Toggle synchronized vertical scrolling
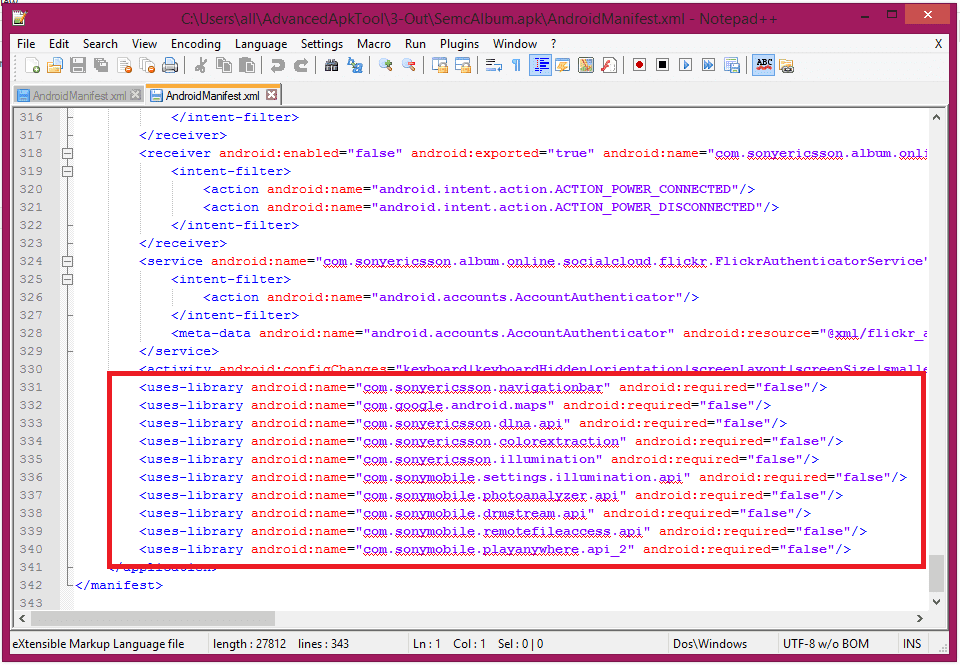Screen dimensions: 960x665 click(440, 65)
